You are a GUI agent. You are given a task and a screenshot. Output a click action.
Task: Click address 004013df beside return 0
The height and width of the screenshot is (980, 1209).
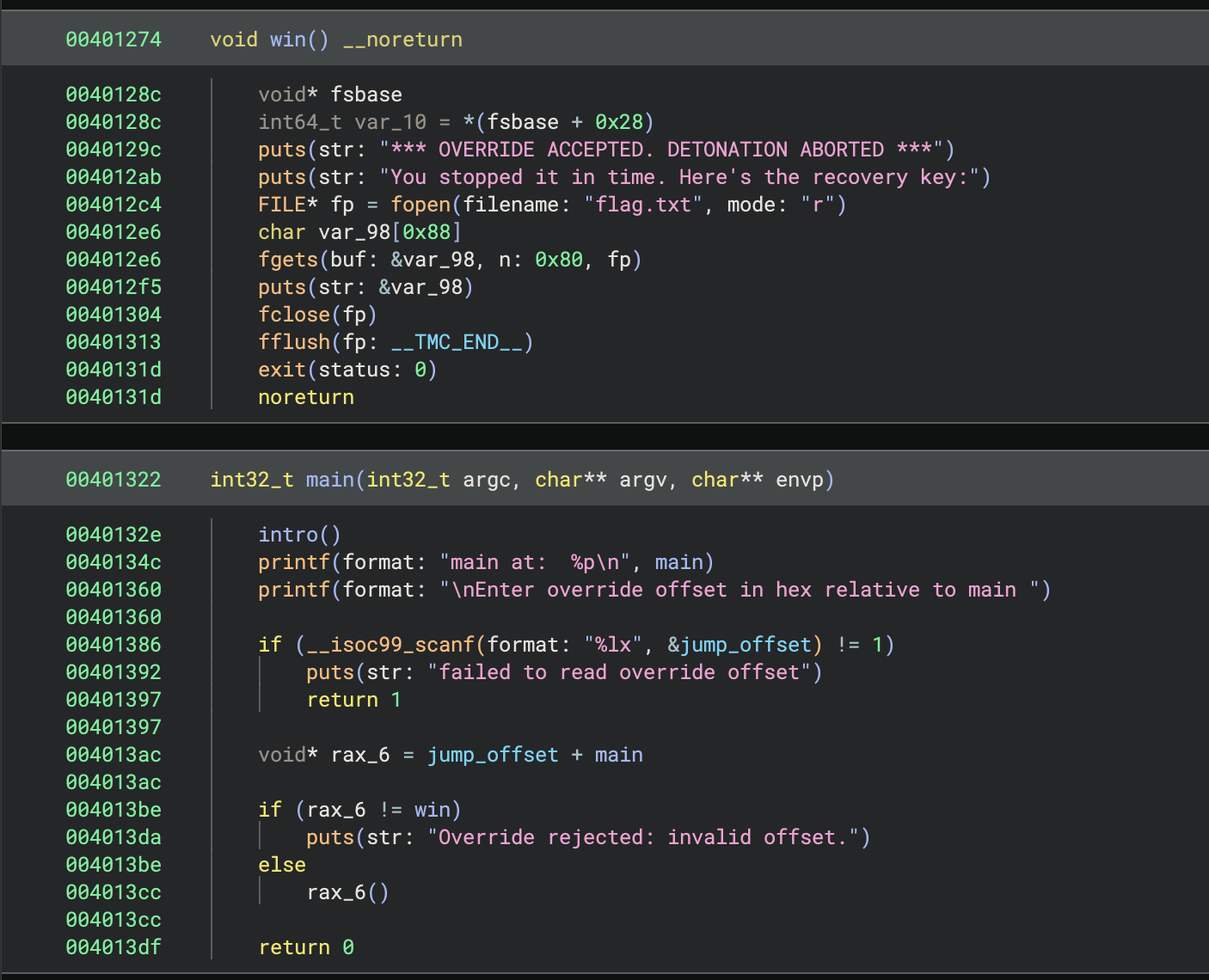tap(114, 947)
